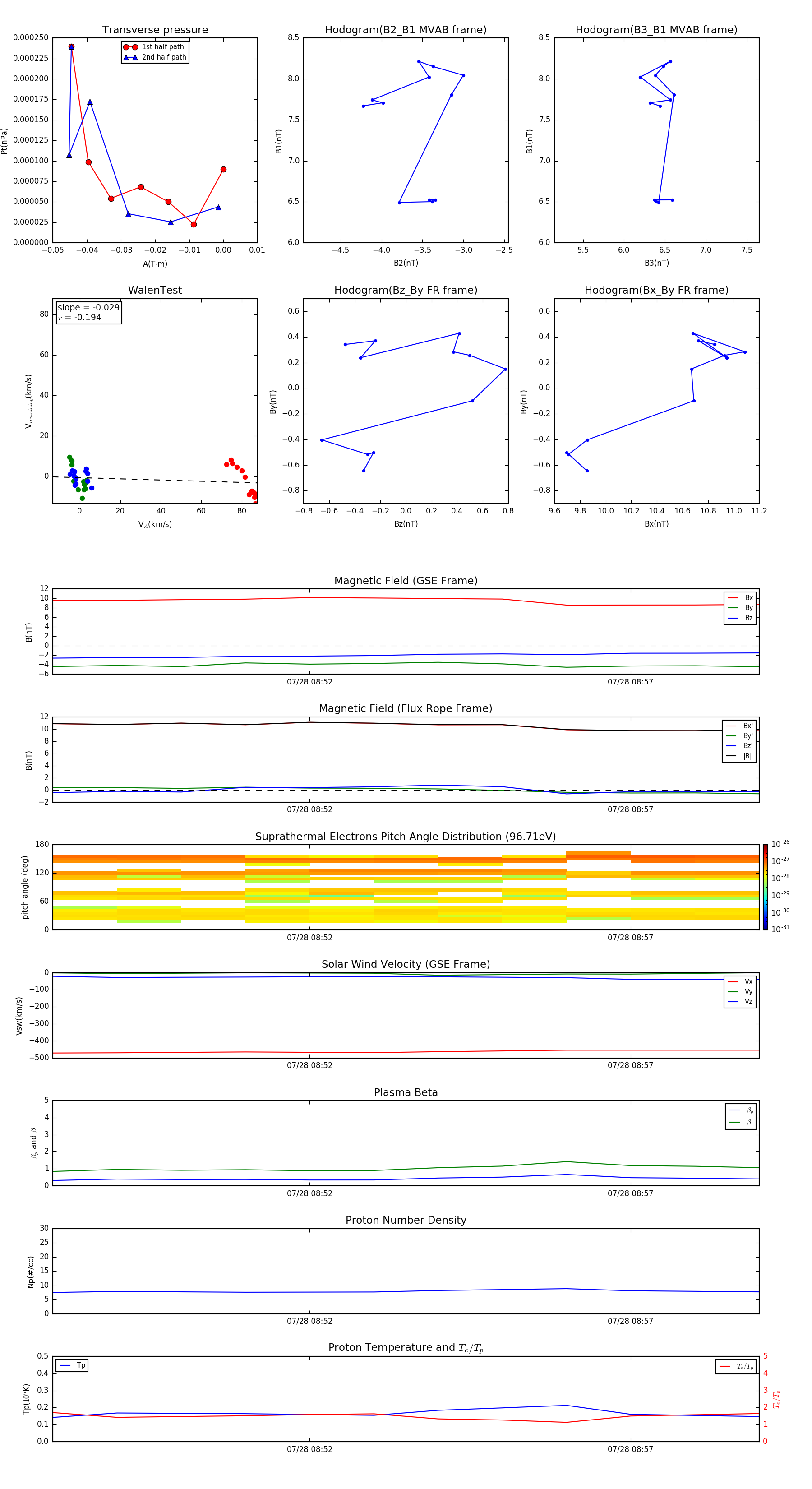Click the 'βp' legend entry in Plasma Beta
Image resolution: width=812 pixels, height=1489 pixels.
741,1110
